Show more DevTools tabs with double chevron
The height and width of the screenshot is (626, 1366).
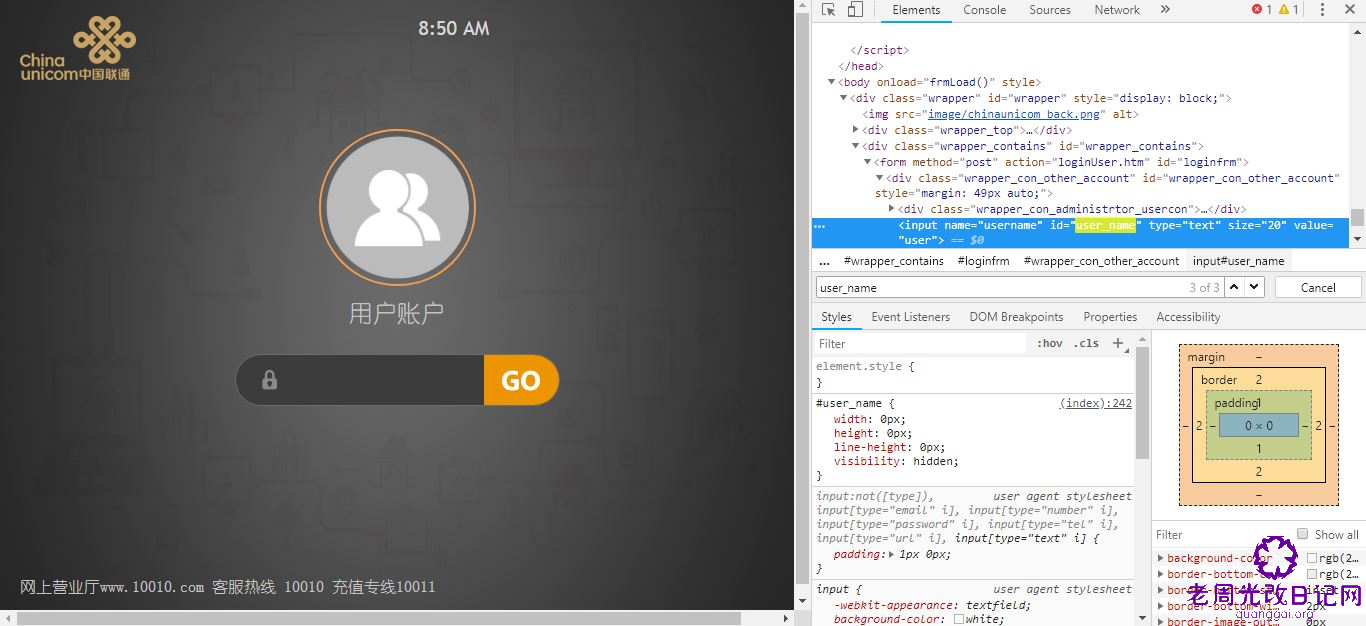pos(1165,10)
